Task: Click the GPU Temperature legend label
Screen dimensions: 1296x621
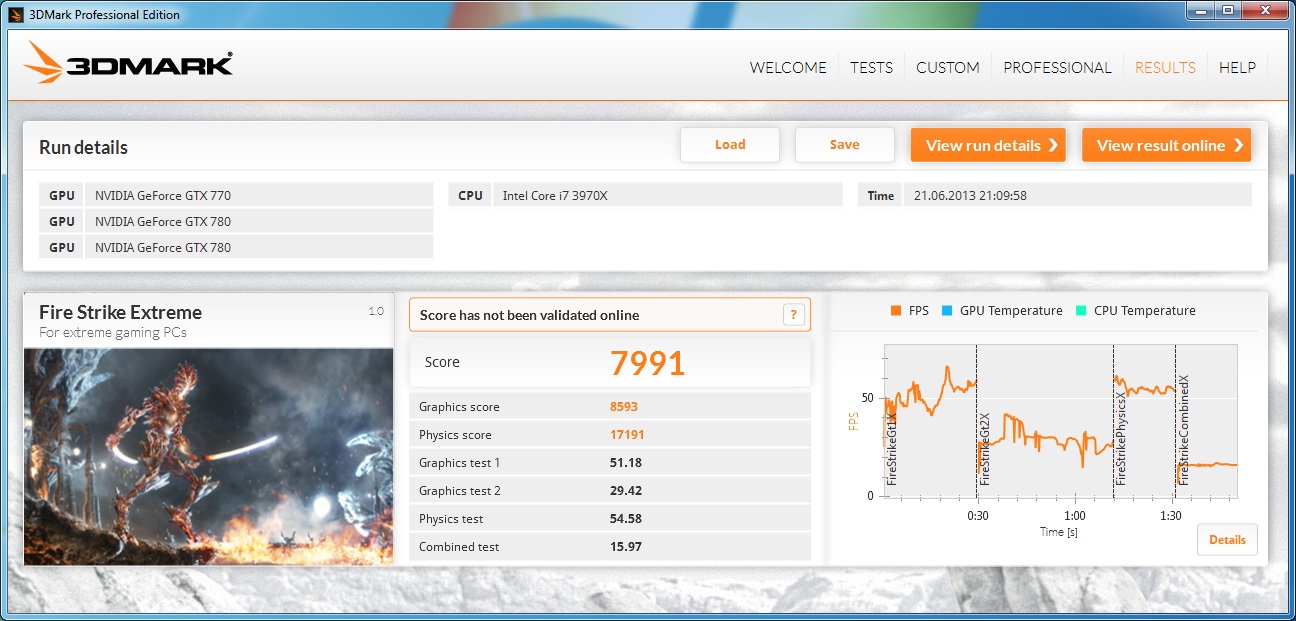Action: [1011, 311]
